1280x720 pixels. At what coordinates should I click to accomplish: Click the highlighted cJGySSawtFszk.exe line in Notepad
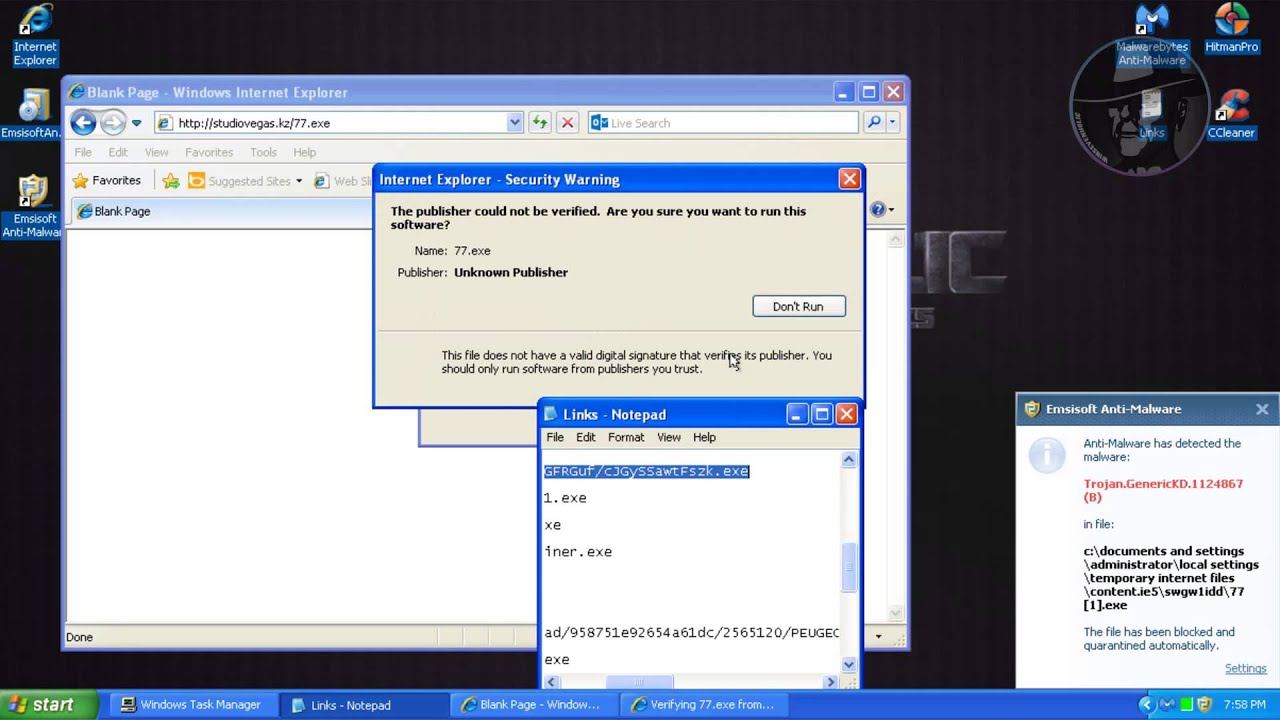[x=646, y=471]
